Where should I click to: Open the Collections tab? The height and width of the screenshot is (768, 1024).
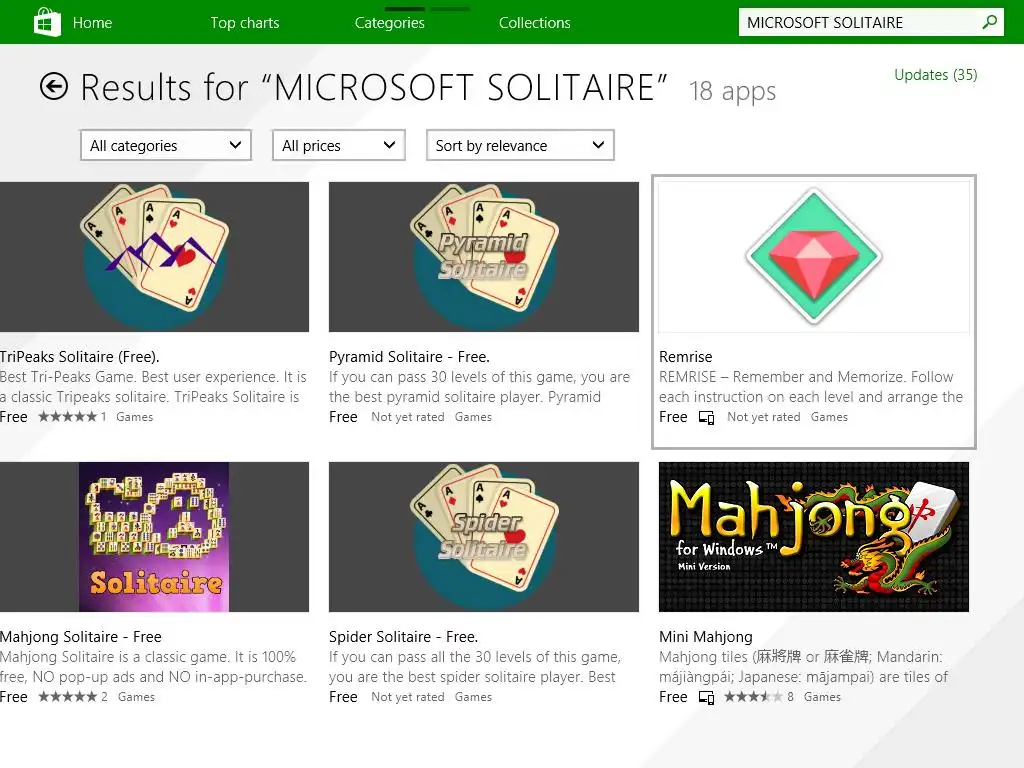535,23
